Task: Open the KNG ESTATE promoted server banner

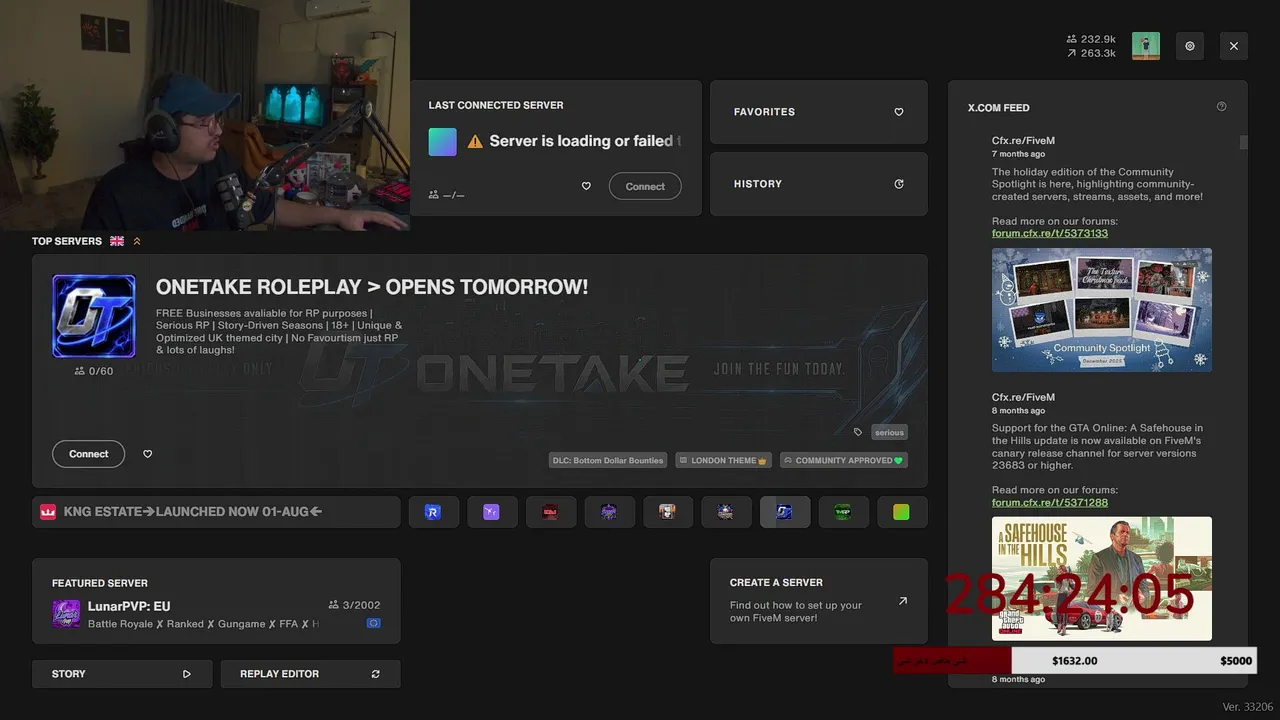Action: click(x=216, y=512)
